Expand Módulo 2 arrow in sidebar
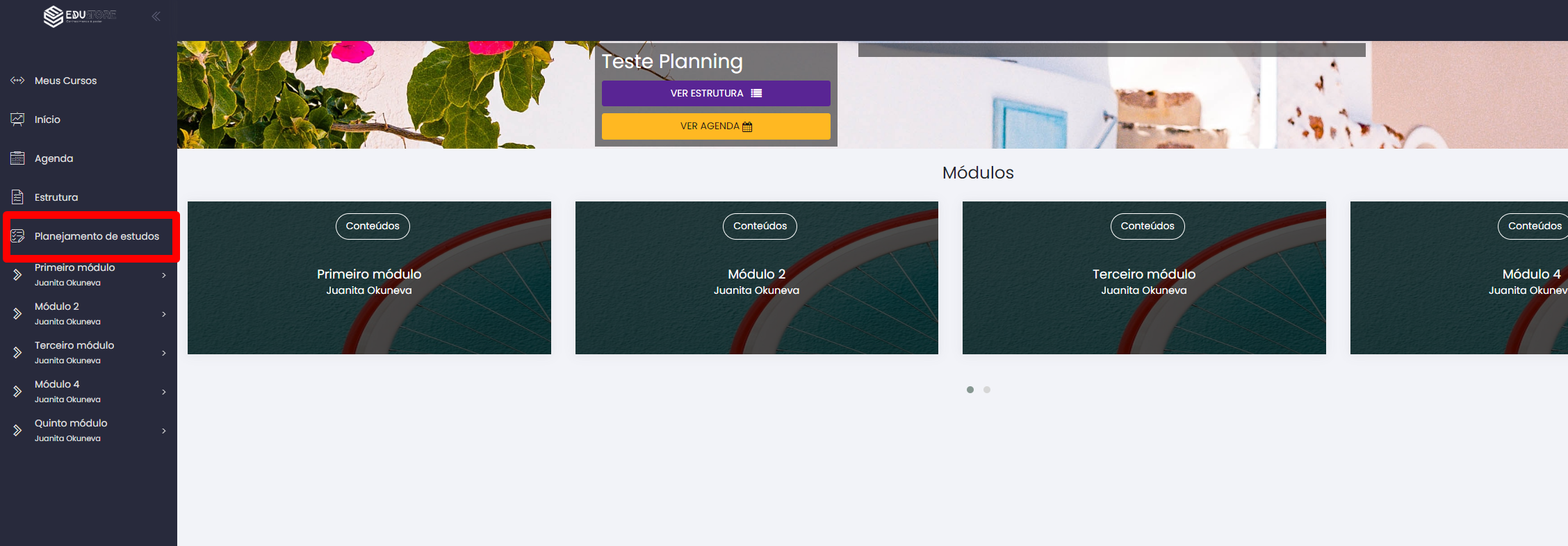 point(164,314)
